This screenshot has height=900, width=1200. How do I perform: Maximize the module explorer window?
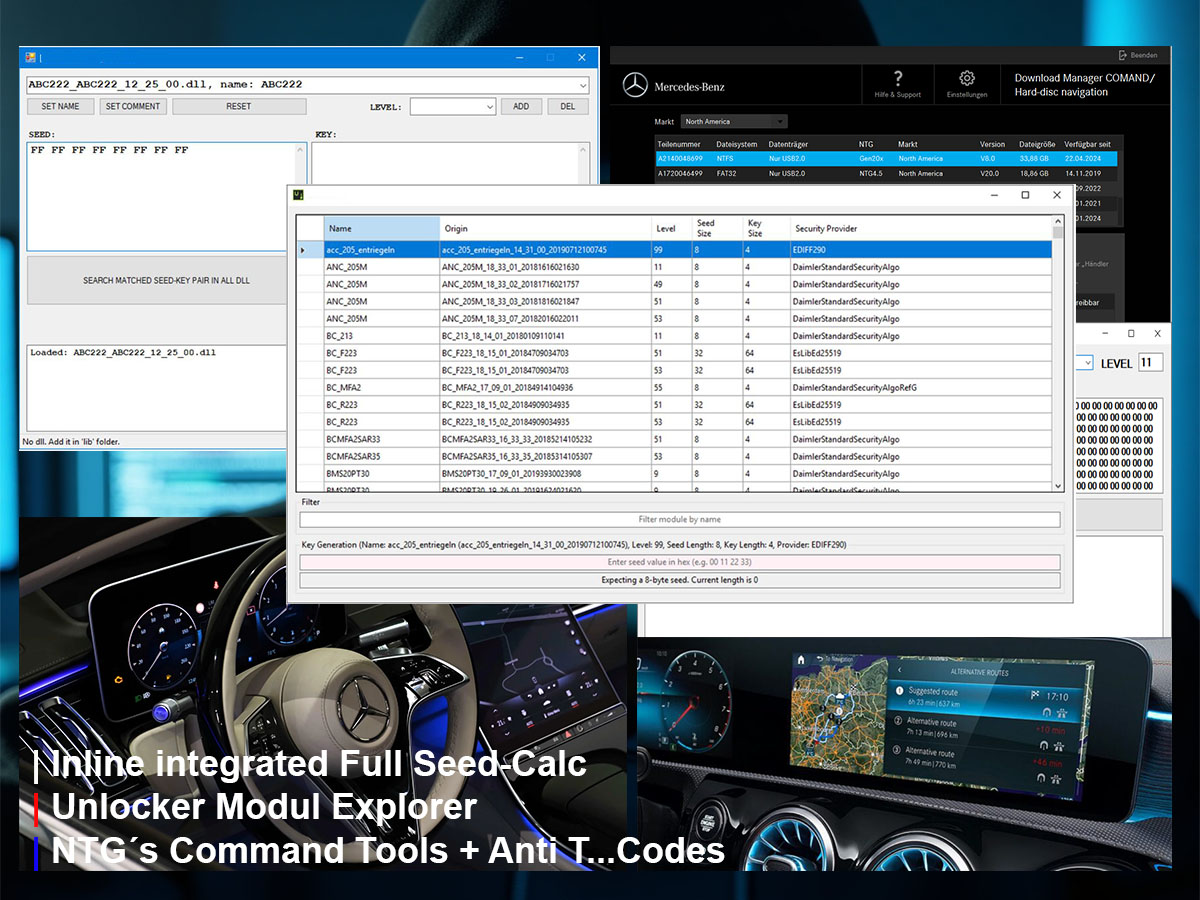[1025, 195]
